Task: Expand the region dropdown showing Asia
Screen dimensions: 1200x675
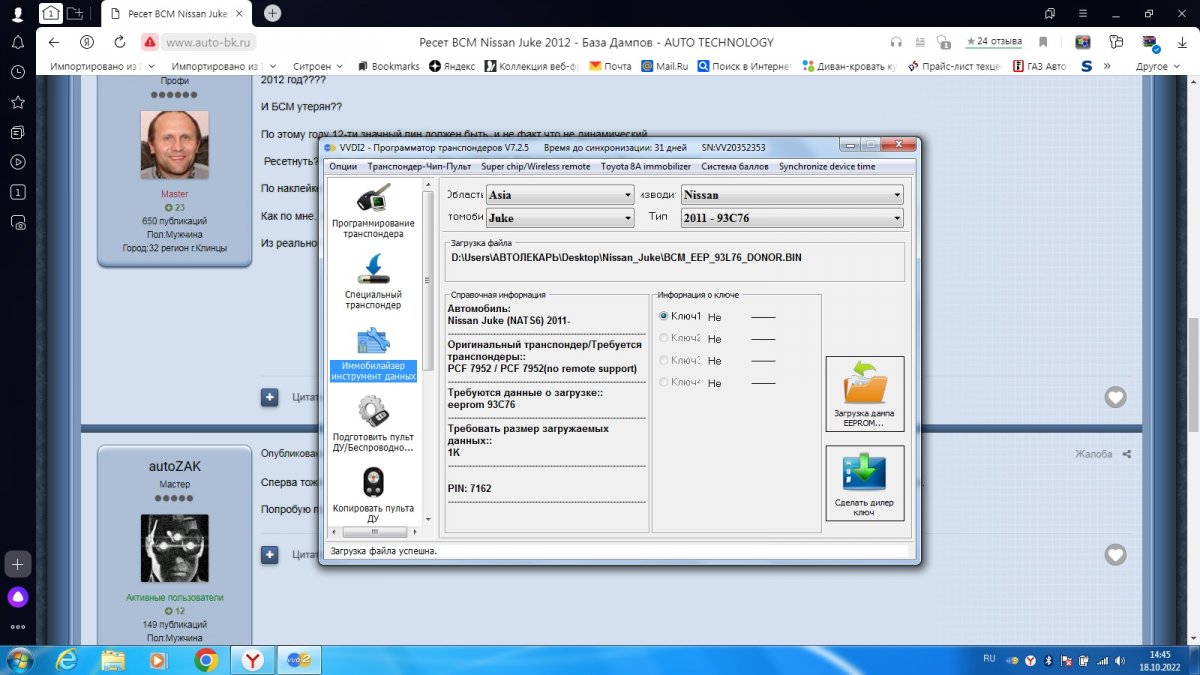Action: click(560, 195)
